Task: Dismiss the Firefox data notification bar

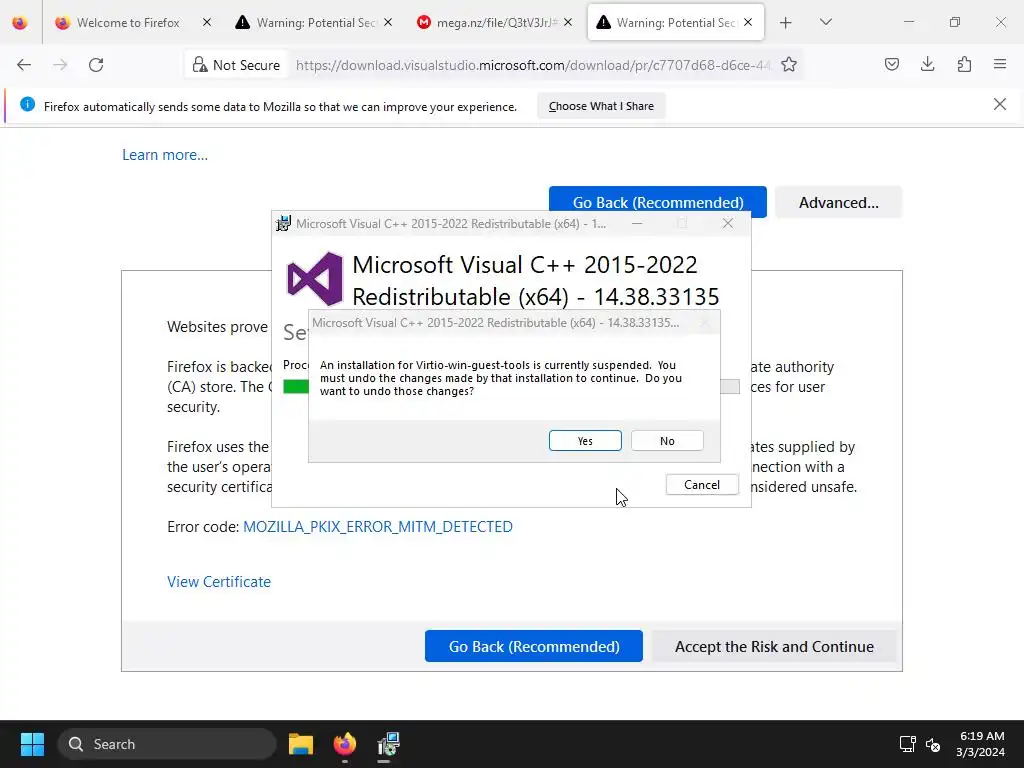Action: 999,104
